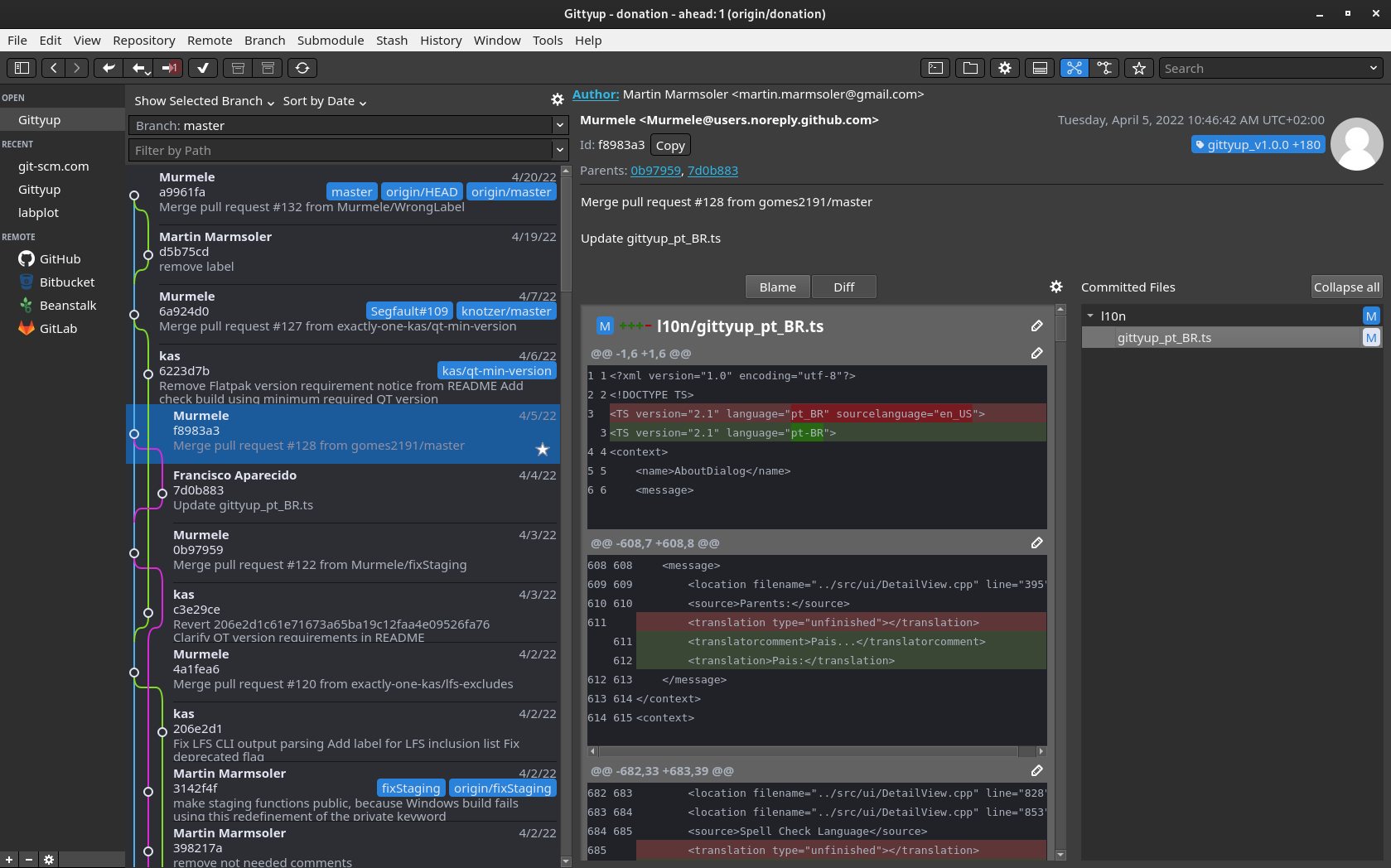Click the diff horizontal scrollbar
1391x868 pixels.
pos(809,751)
